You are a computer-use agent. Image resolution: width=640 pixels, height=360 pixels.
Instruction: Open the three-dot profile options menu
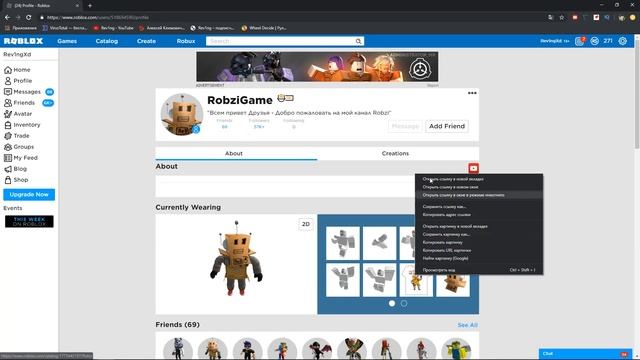tap(472, 93)
